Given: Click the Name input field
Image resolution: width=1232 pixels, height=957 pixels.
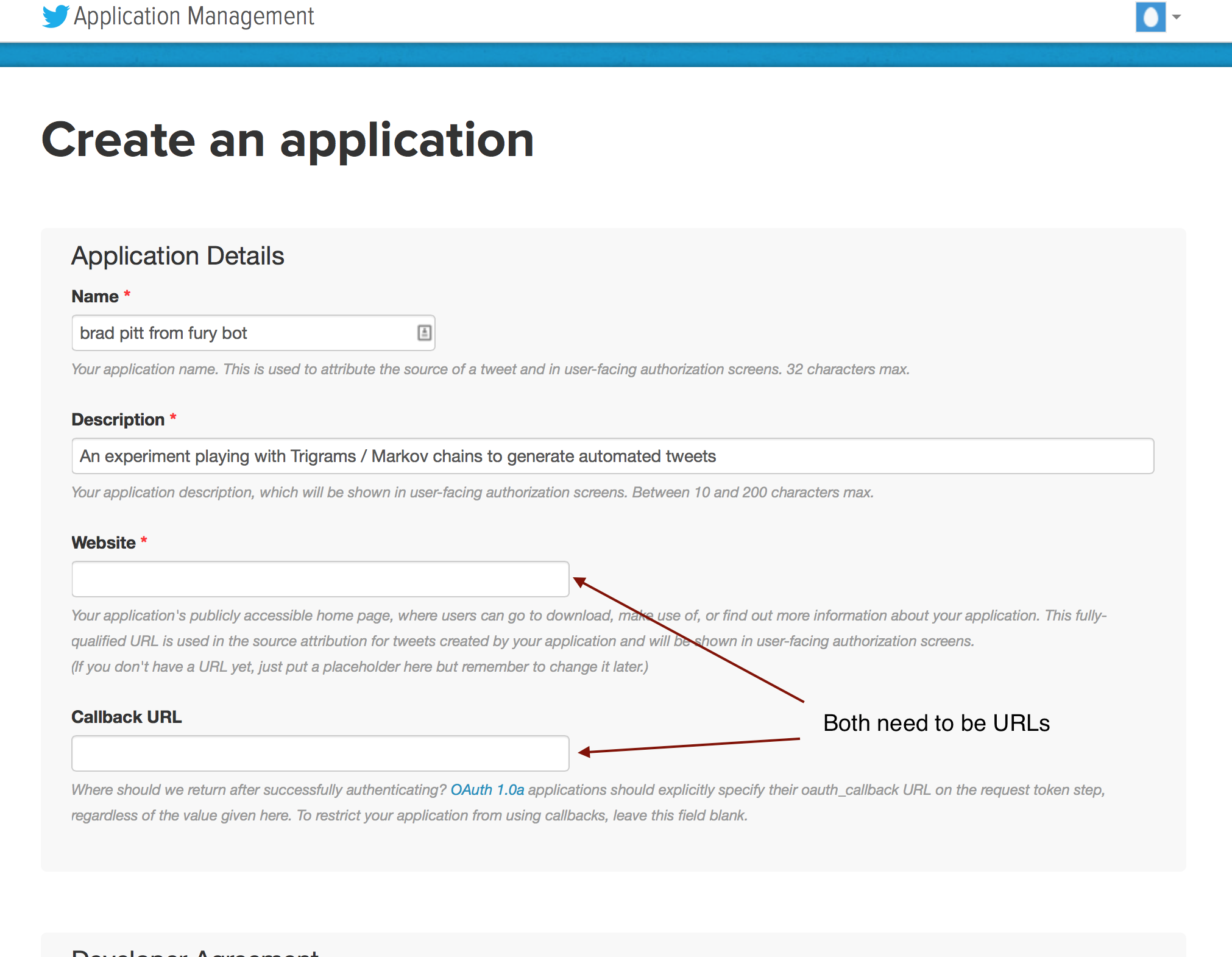Looking at the screenshot, I should pos(244,333).
